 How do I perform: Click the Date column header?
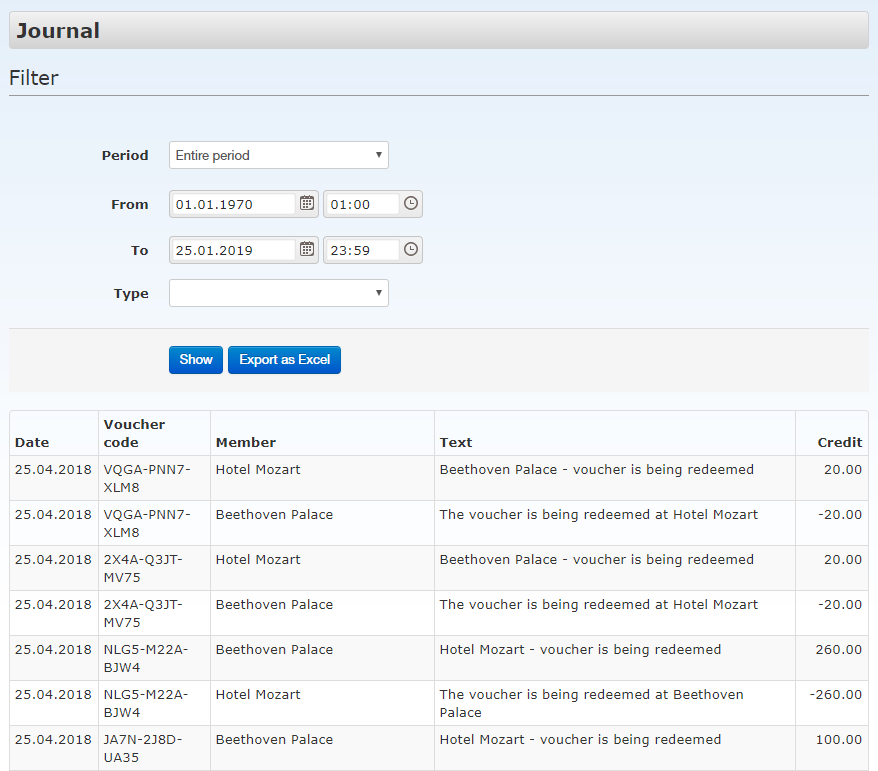click(32, 442)
